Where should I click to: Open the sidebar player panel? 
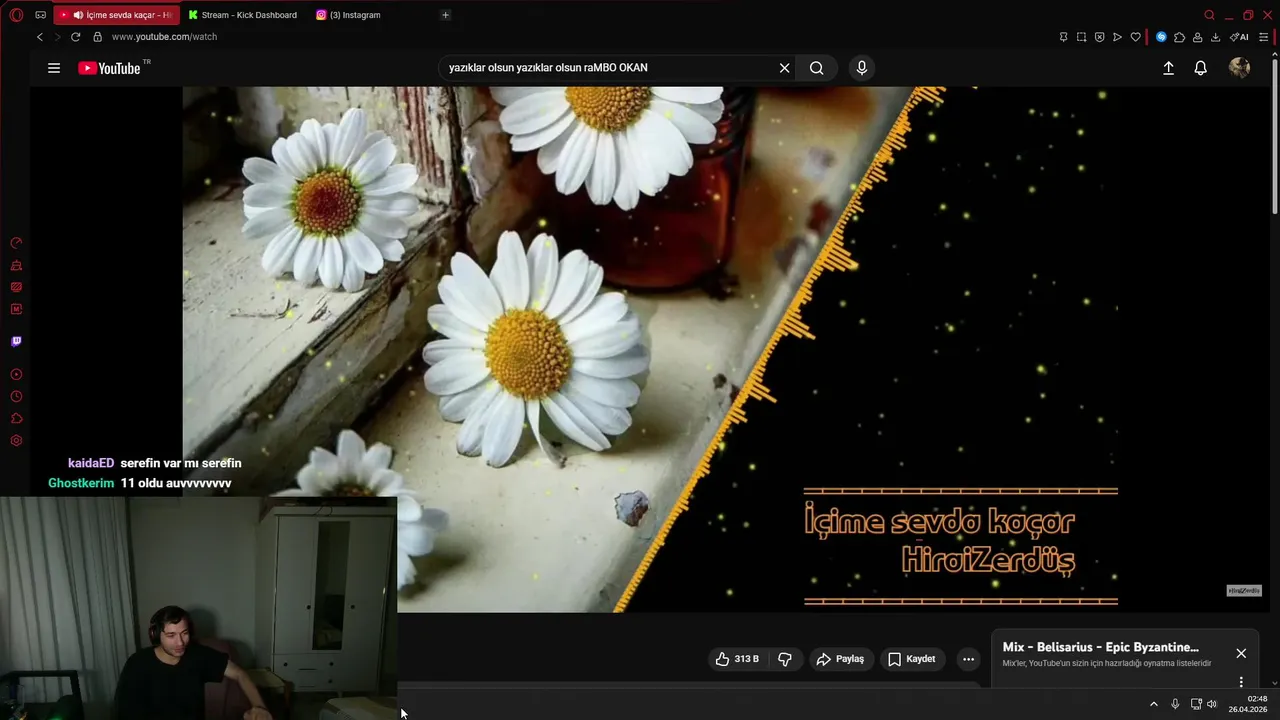tap(16, 375)
